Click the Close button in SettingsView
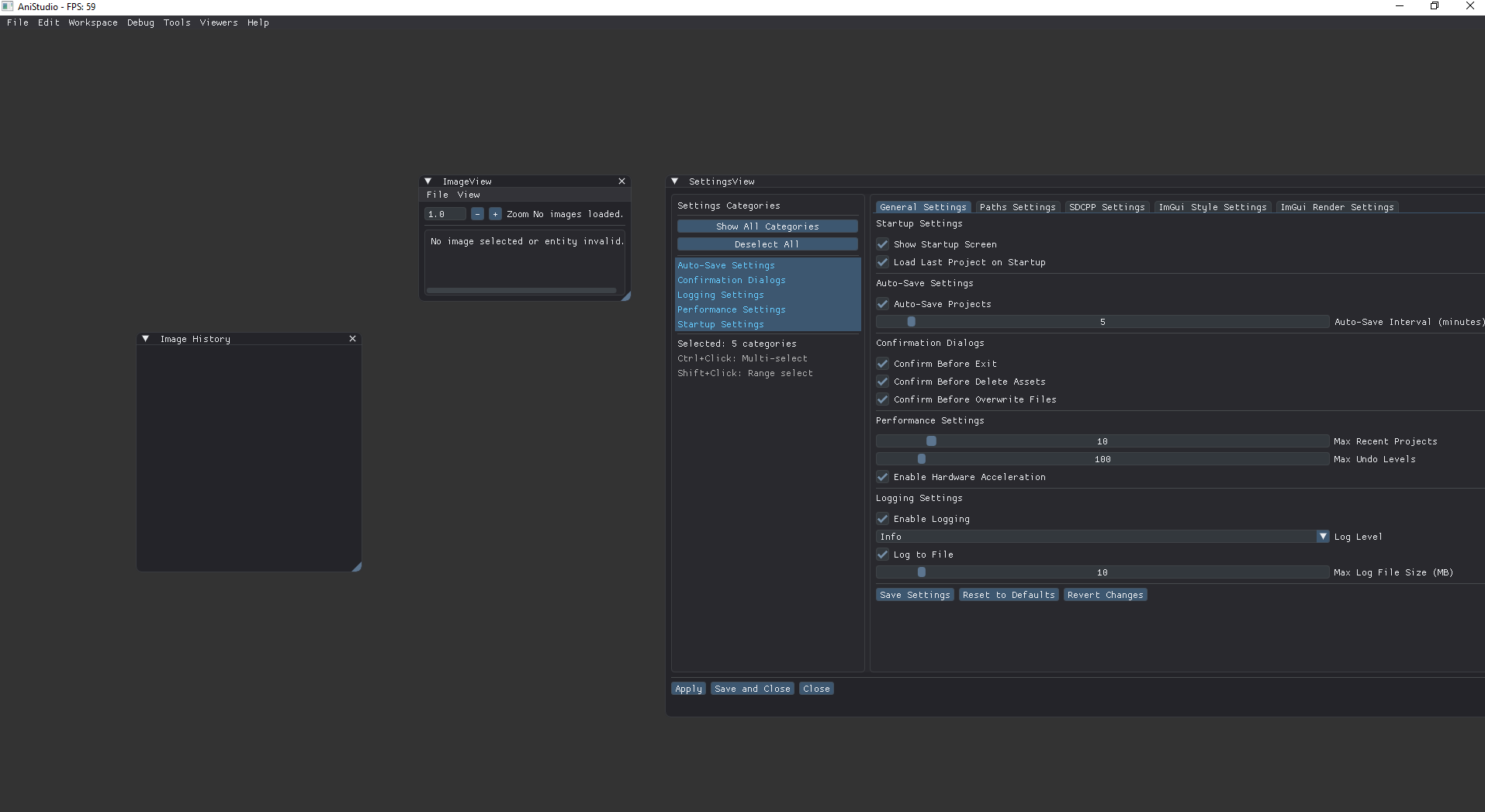Screen dimensions: 1485x812 817,689
